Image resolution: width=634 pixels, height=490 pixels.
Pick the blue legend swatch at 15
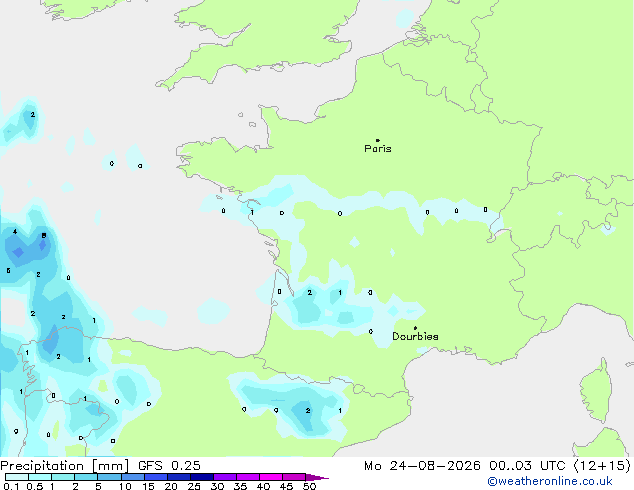click(156, 477)
